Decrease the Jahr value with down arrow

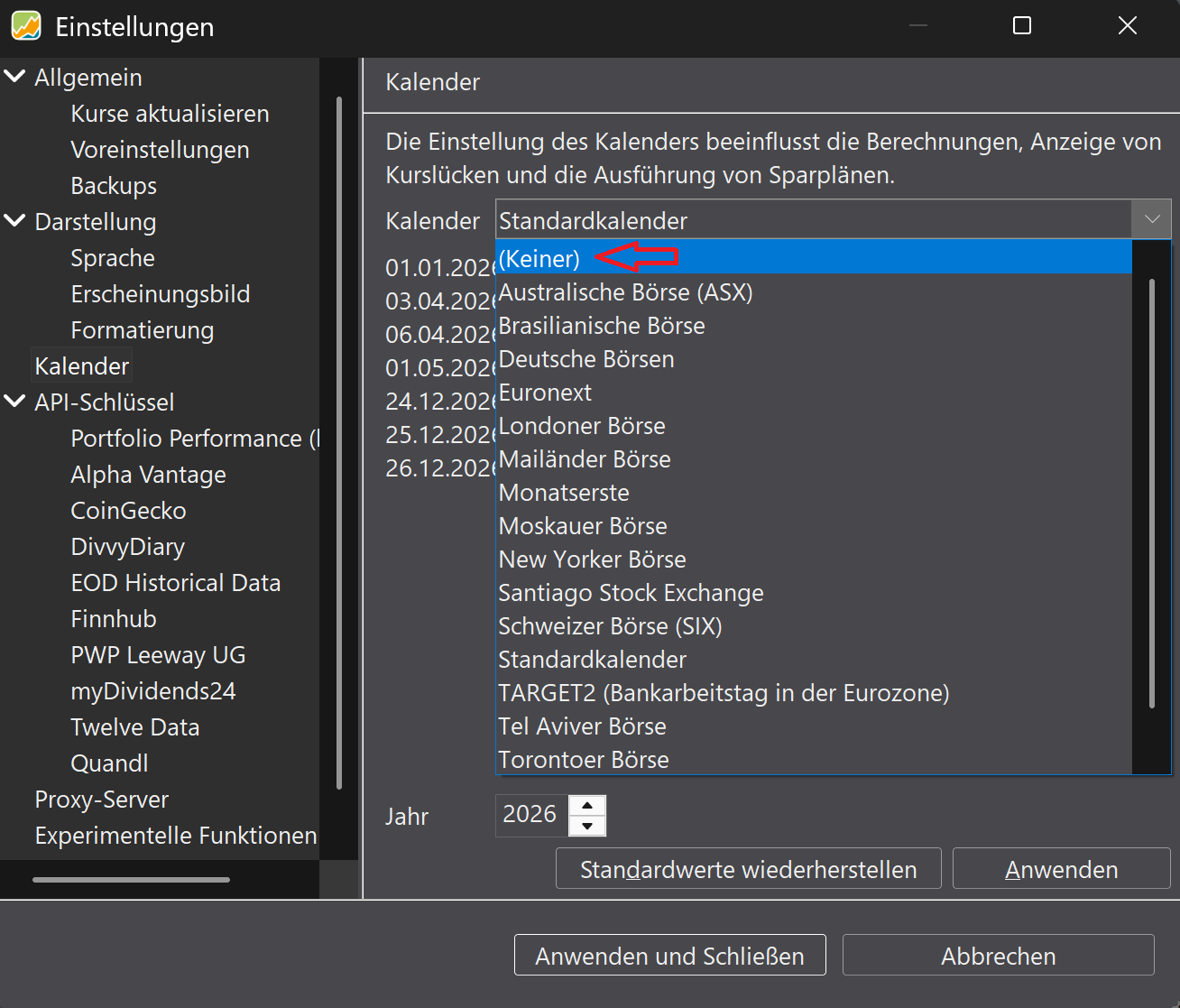[587, 826]
